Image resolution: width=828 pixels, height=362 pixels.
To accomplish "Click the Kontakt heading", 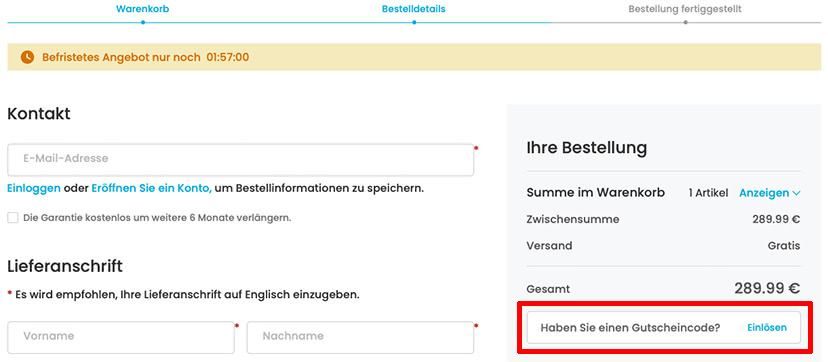I will 39,114.
